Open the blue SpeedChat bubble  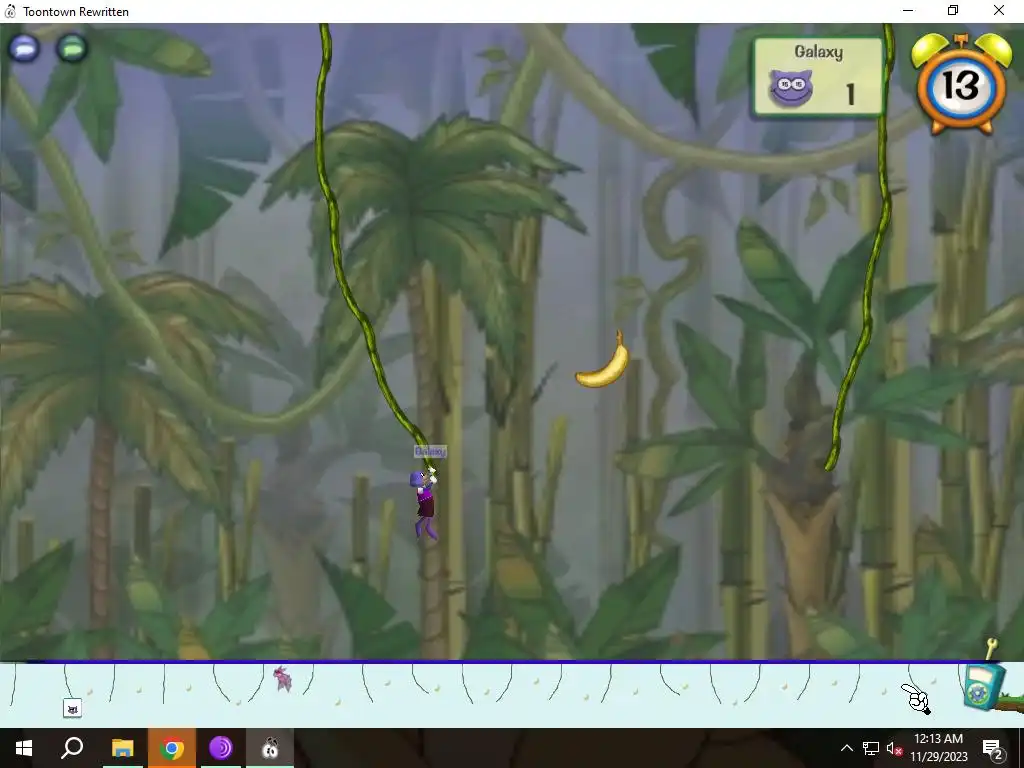[x=24, y=48]
